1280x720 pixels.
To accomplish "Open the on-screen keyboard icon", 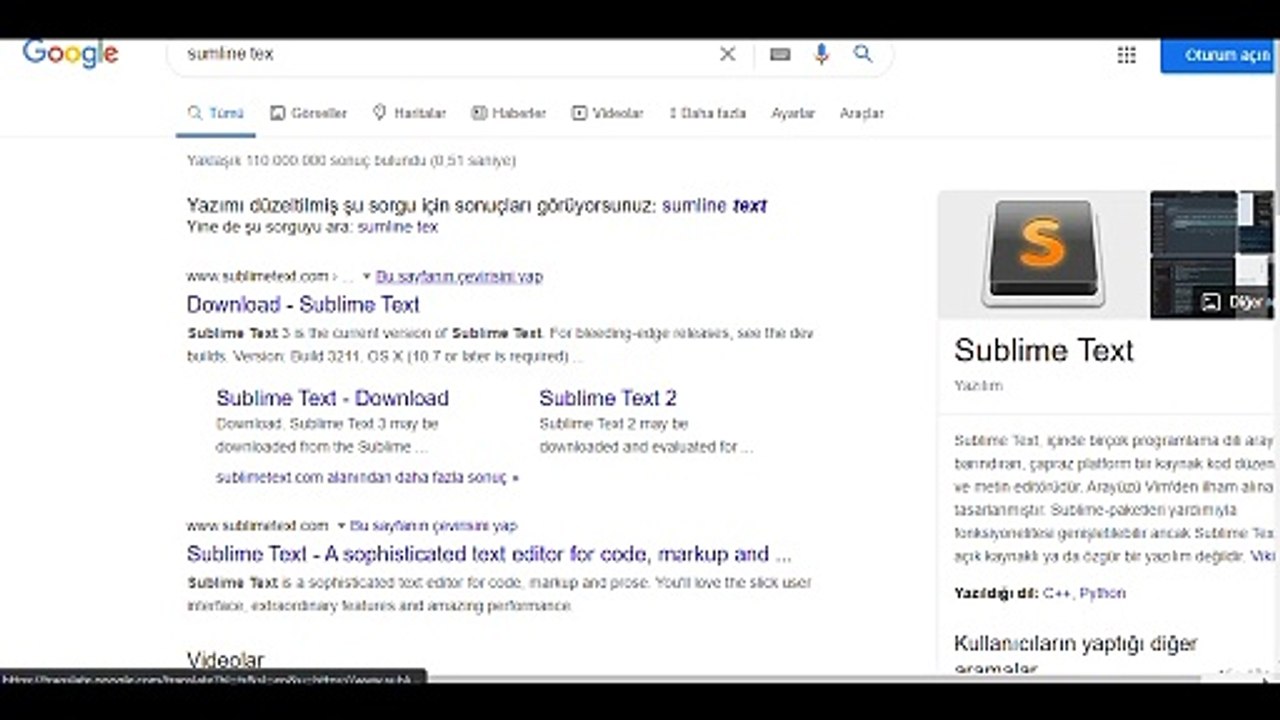I will (780, 54).
